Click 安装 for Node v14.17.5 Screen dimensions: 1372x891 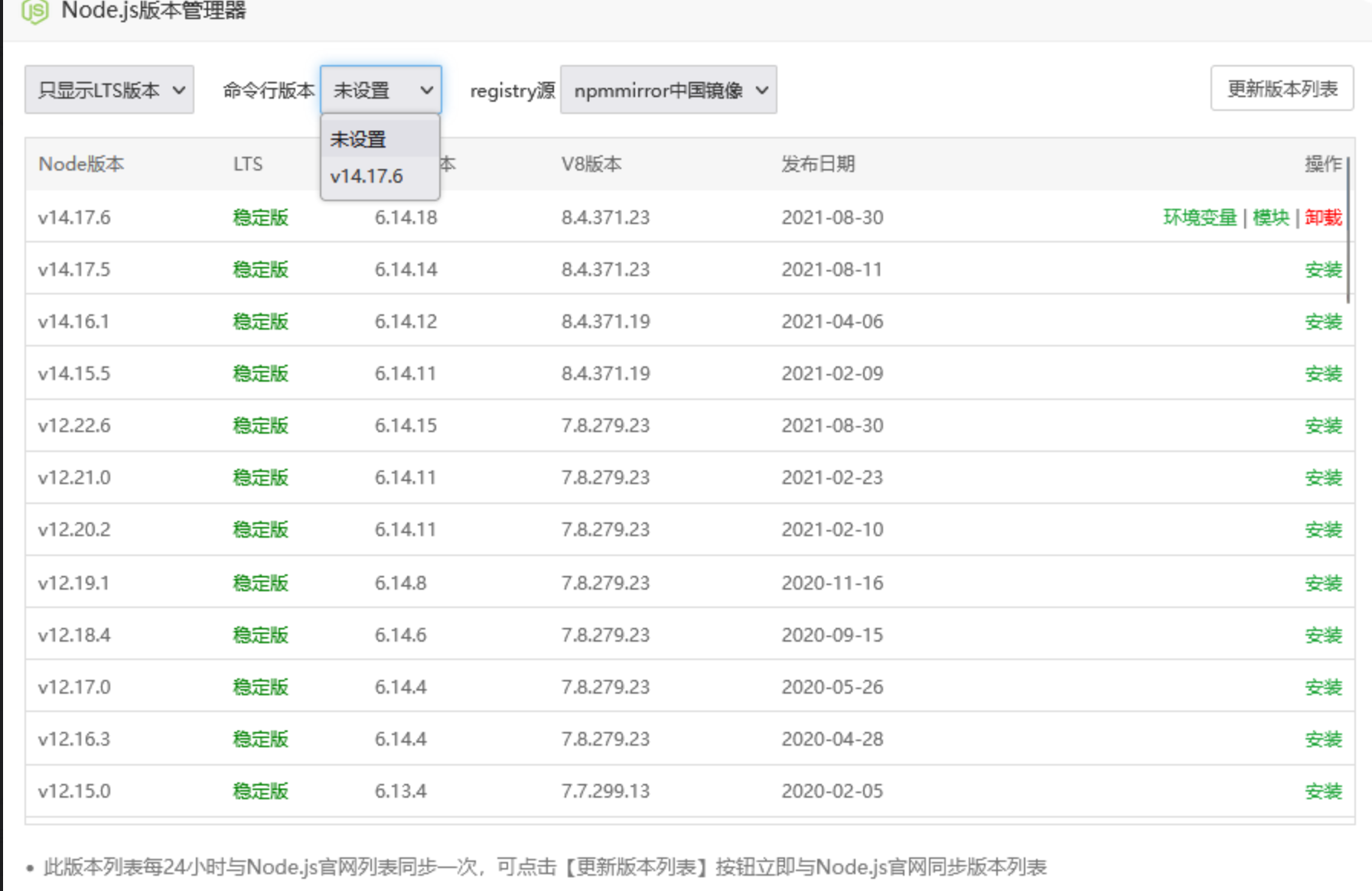point(1323,269)
